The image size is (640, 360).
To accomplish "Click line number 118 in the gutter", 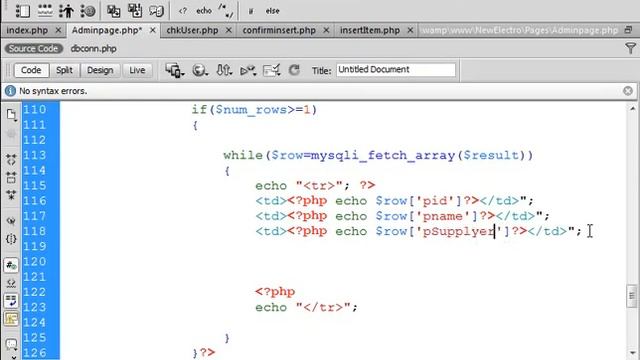I will click(34, 231).
